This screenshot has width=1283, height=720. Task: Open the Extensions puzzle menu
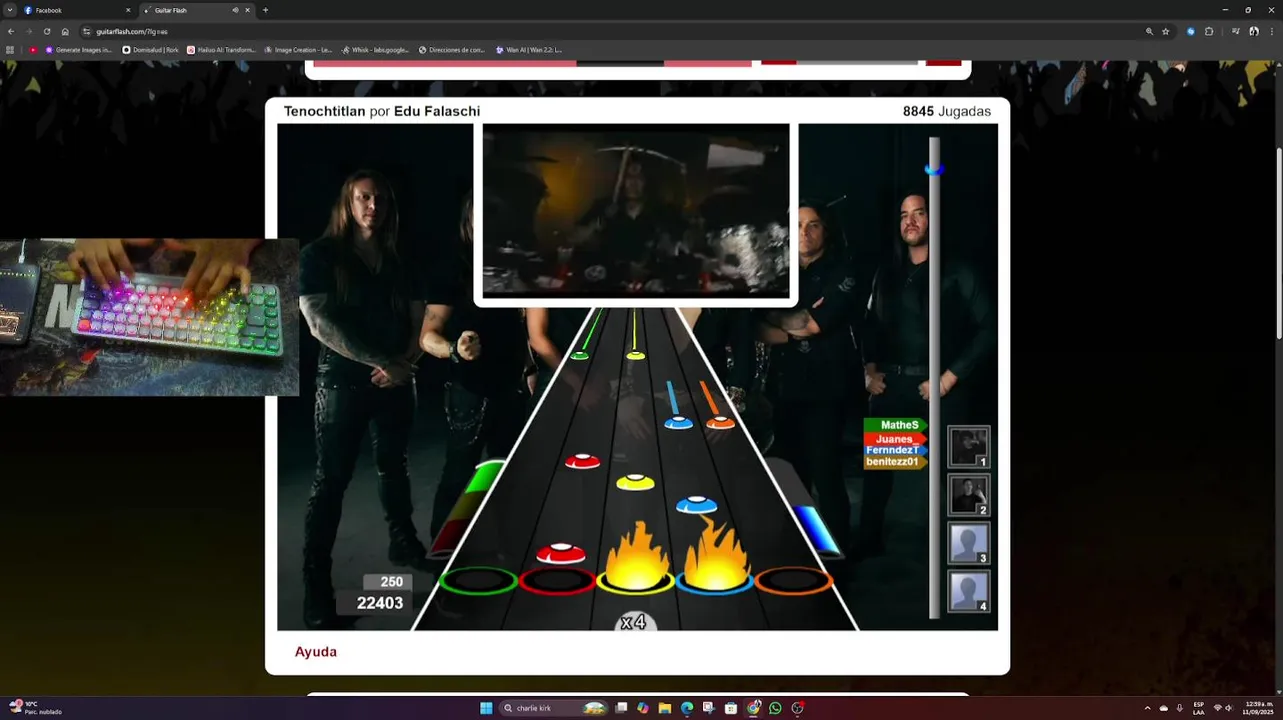point(1209,31)
